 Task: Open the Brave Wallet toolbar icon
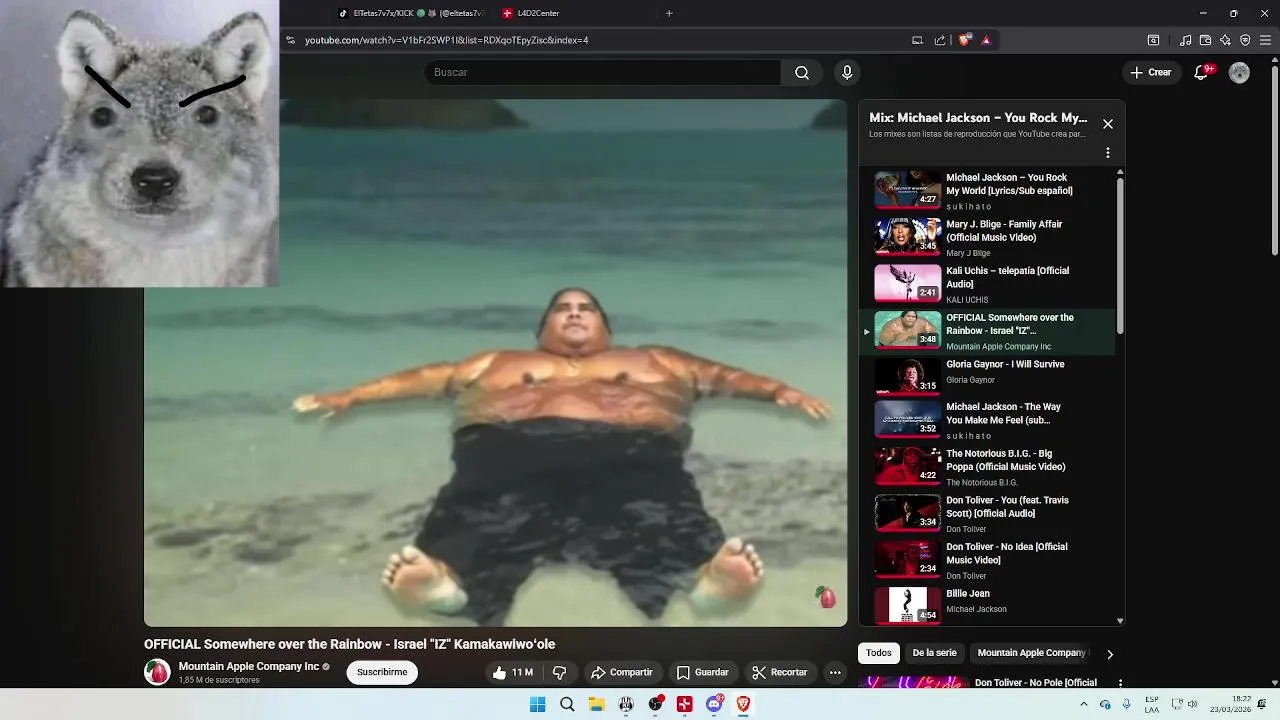pyautogui.click(x=1205, y=40)
